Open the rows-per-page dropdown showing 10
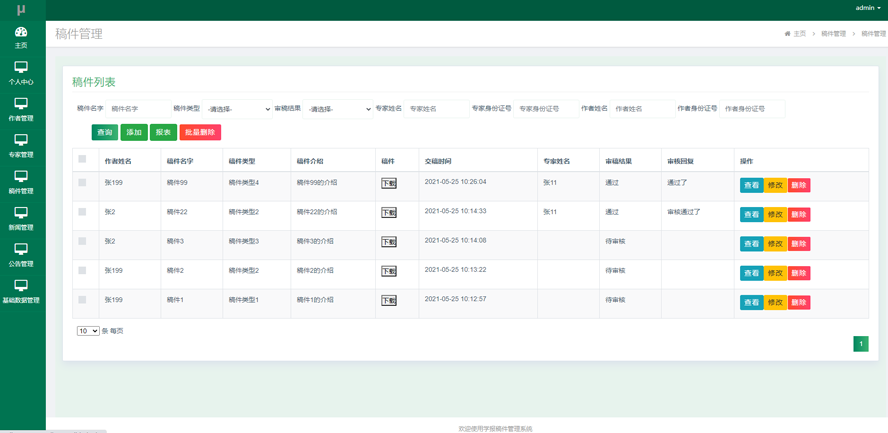The image size is (888, 433). coord(88,331)
